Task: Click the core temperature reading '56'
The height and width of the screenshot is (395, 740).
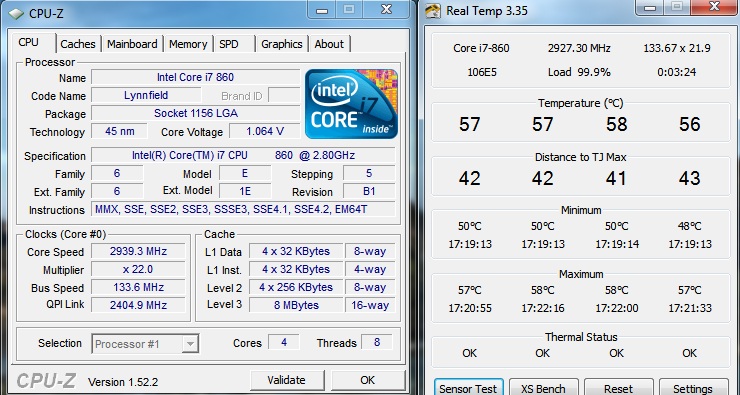Action: 690,124
